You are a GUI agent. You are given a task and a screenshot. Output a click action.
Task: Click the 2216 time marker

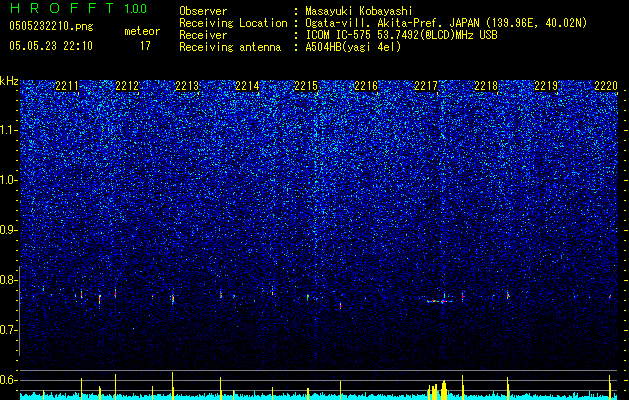point(366,86)
